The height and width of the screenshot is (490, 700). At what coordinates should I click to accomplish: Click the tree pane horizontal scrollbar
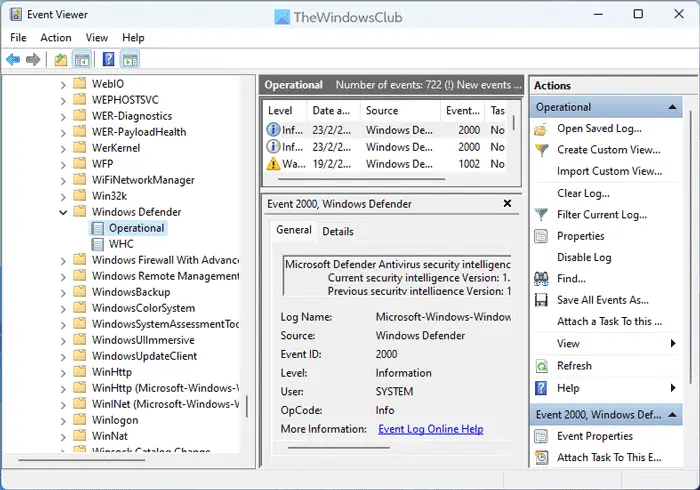pos(82,460)
